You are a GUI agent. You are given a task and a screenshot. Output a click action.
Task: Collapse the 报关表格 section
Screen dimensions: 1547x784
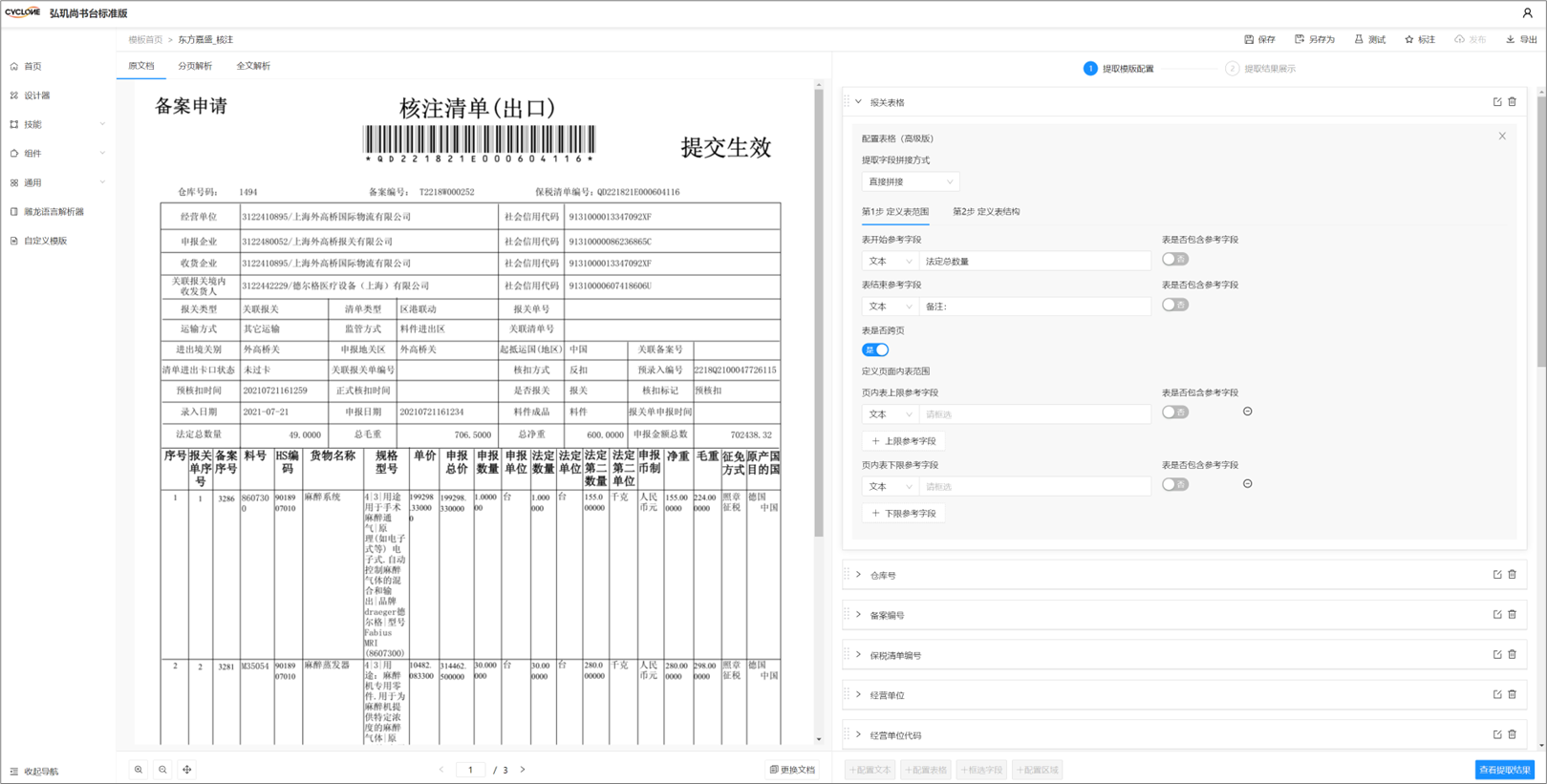[858, 102]
